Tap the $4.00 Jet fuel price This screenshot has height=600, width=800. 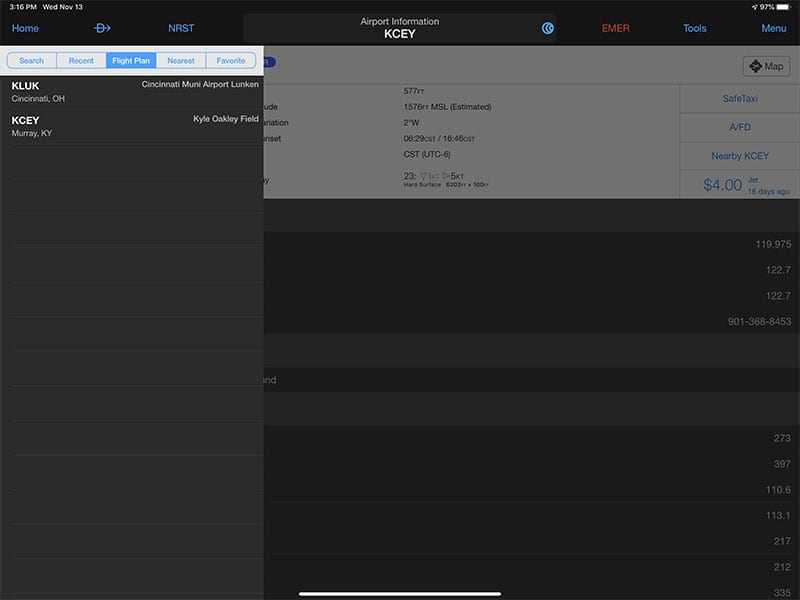pyautogui.click(x=740, y=184)
